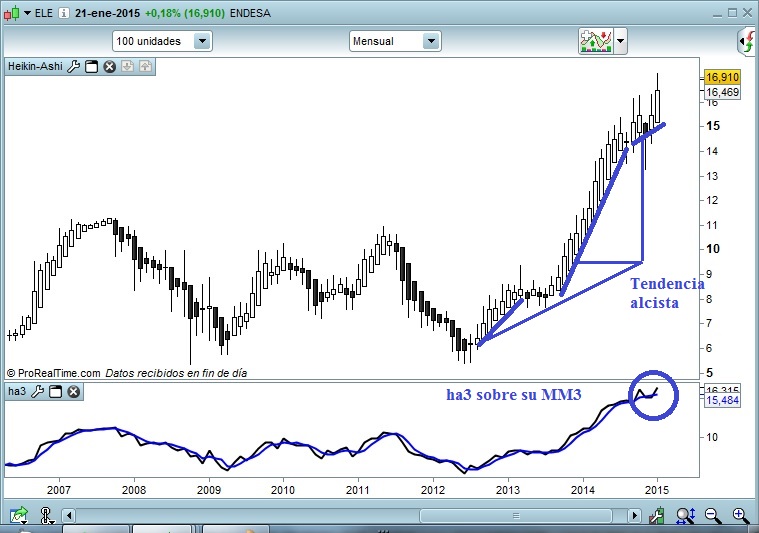Click the red-green arrows icon at toolbar right edge

tap(748, 41)
